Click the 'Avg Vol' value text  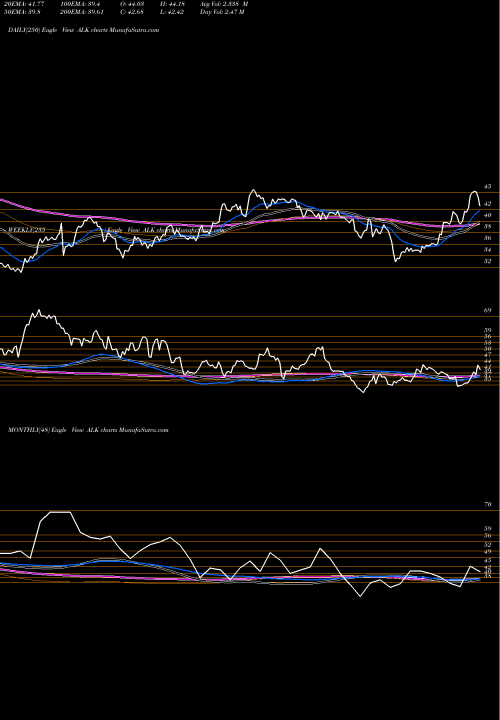pyautogui.click(x=224, y=4)
